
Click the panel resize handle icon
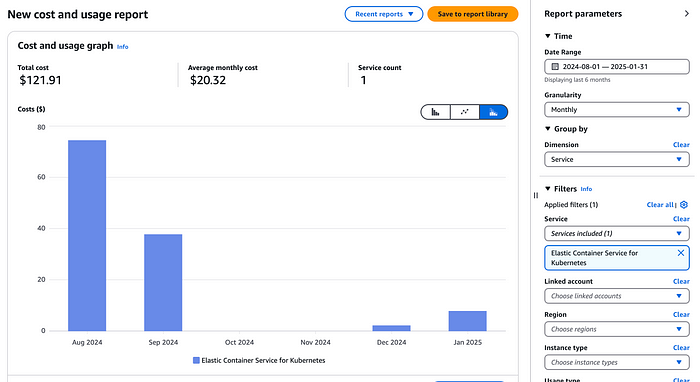click(x=536, y=195)
